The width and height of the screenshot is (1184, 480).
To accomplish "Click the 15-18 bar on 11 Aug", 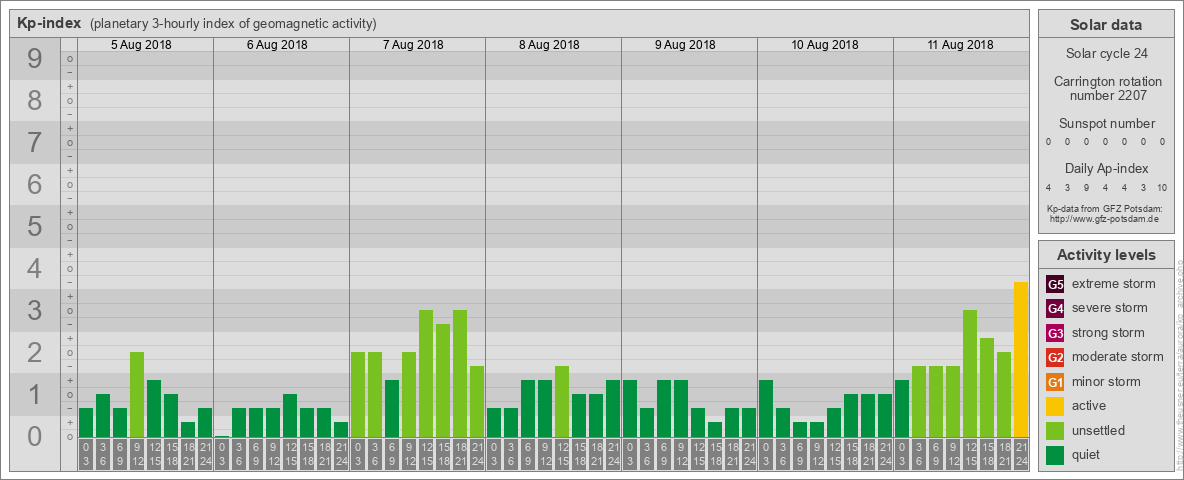I will pyautogui.click(x=987, y=388).
